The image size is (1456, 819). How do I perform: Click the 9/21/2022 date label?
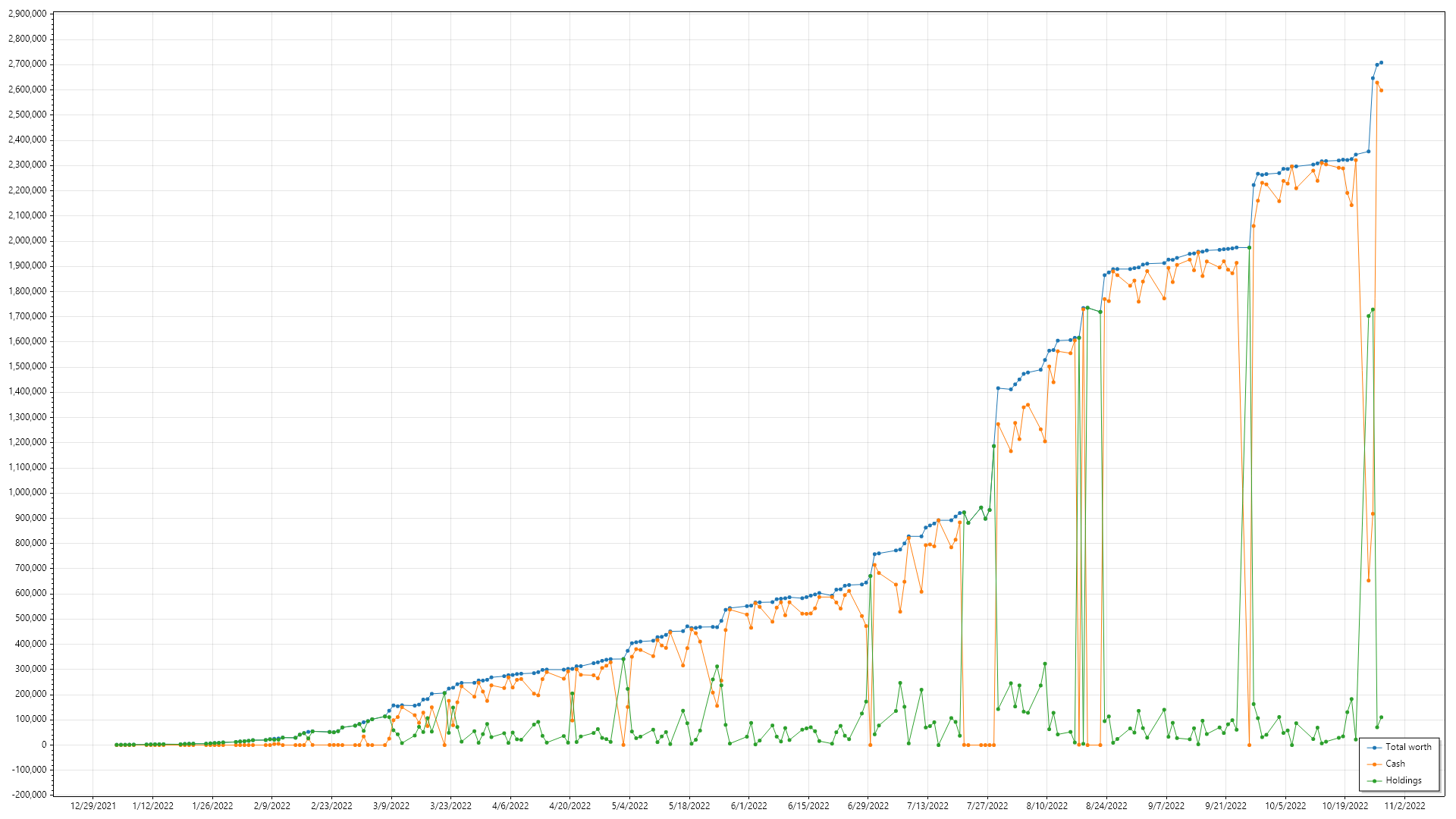(x=1225, y=806)
